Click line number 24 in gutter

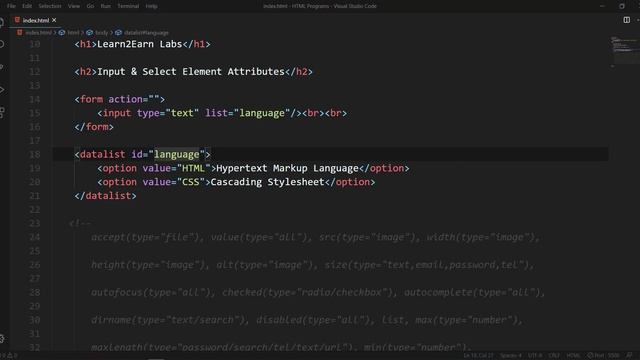(35, 237)
